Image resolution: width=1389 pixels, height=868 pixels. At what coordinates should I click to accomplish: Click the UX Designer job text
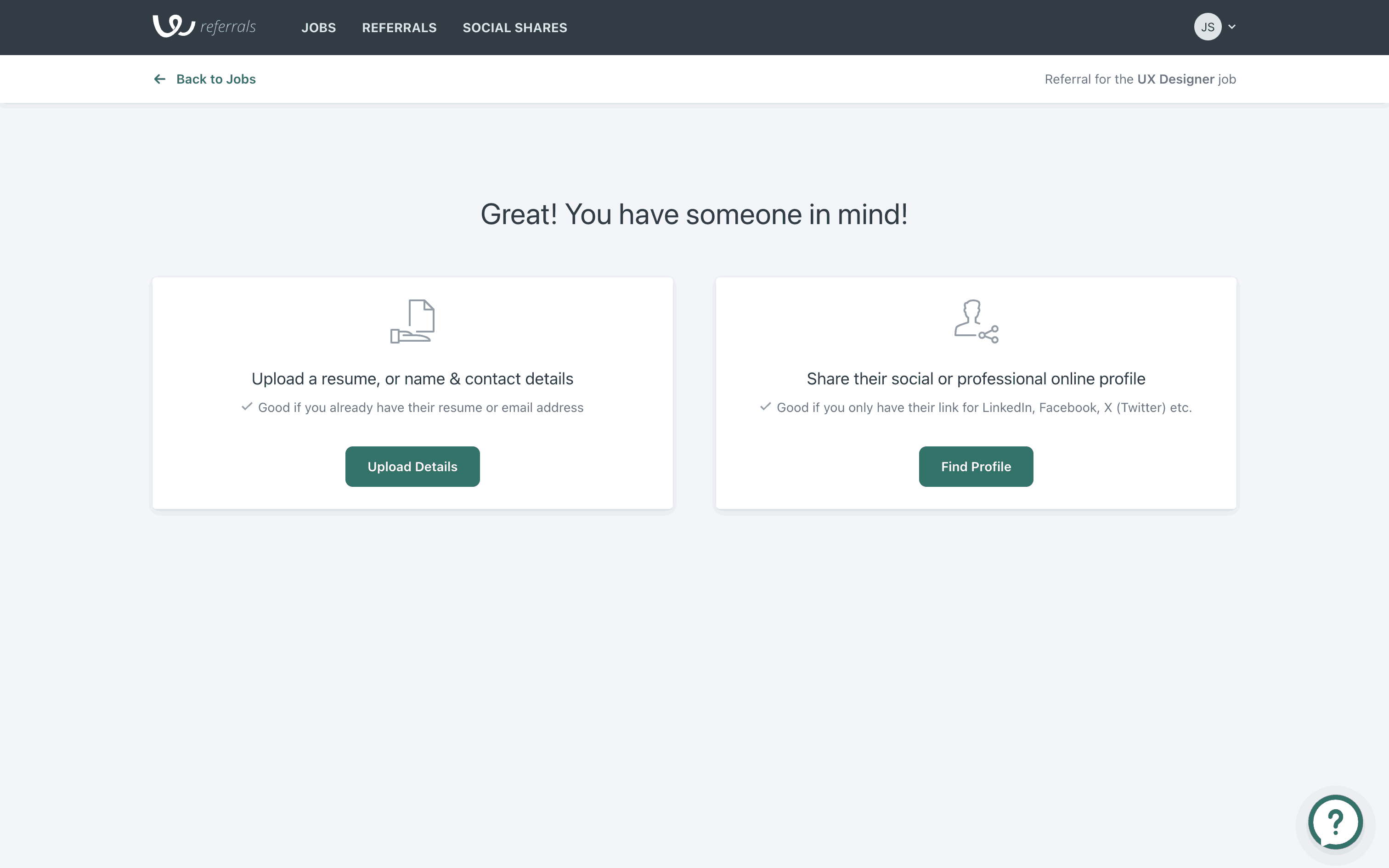click(x=1175, y=79)
